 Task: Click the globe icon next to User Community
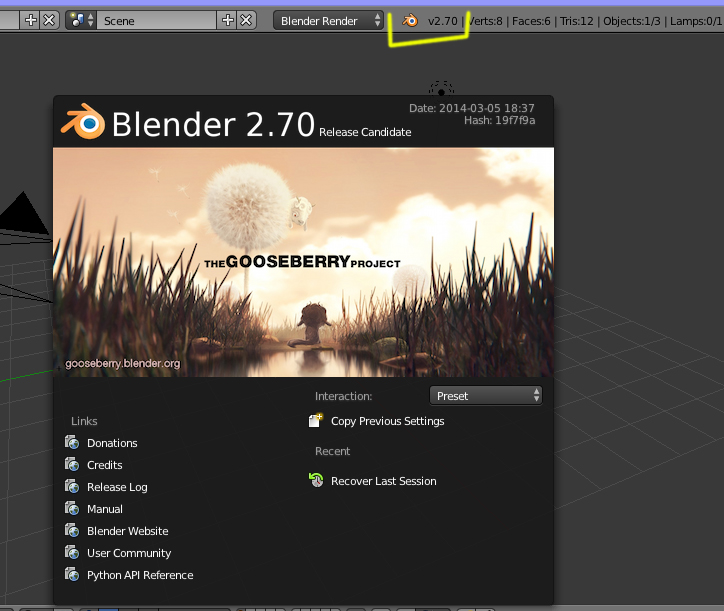72,552
